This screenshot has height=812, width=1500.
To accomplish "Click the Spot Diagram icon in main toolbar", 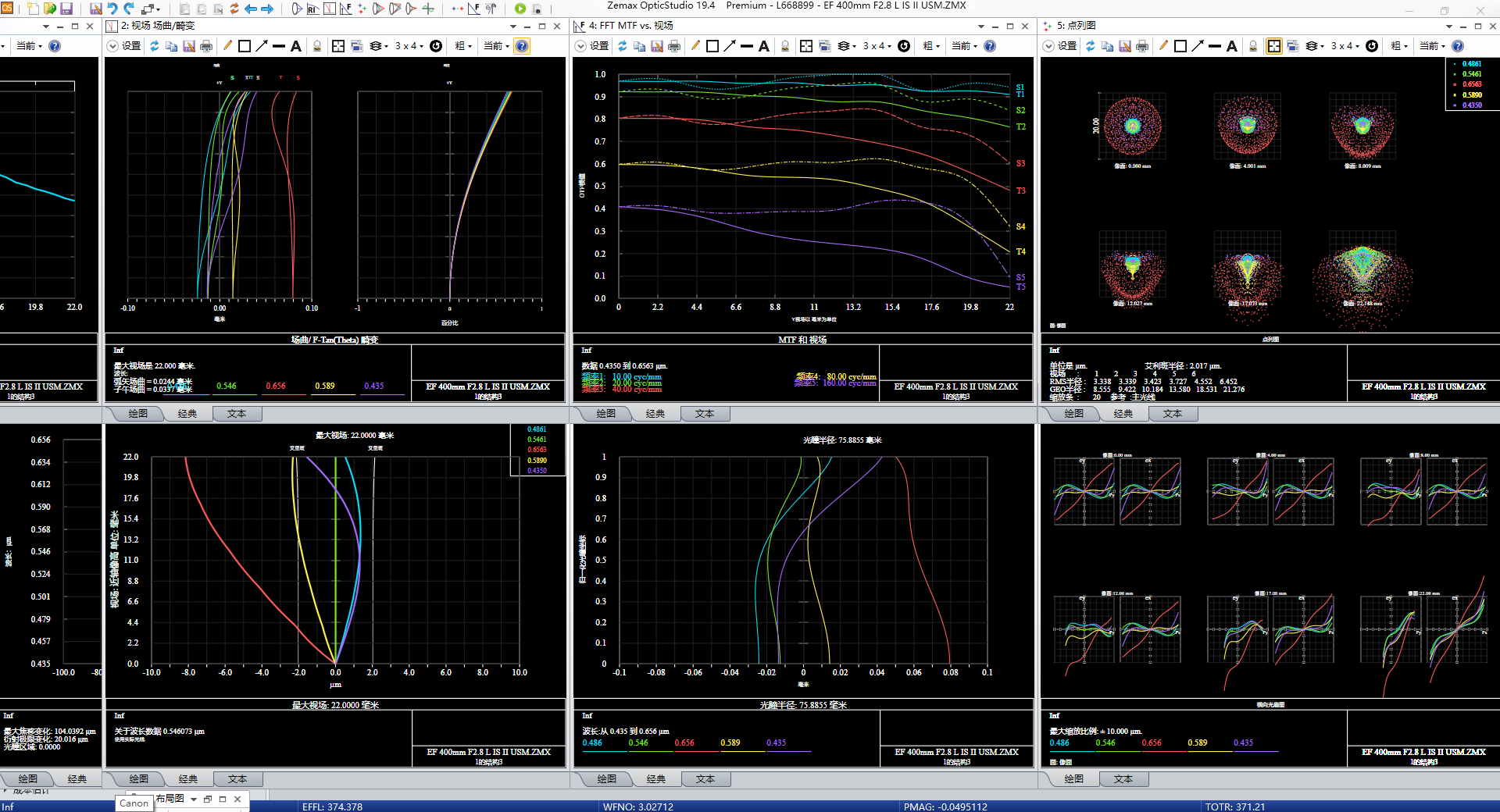I will [362, 9].
